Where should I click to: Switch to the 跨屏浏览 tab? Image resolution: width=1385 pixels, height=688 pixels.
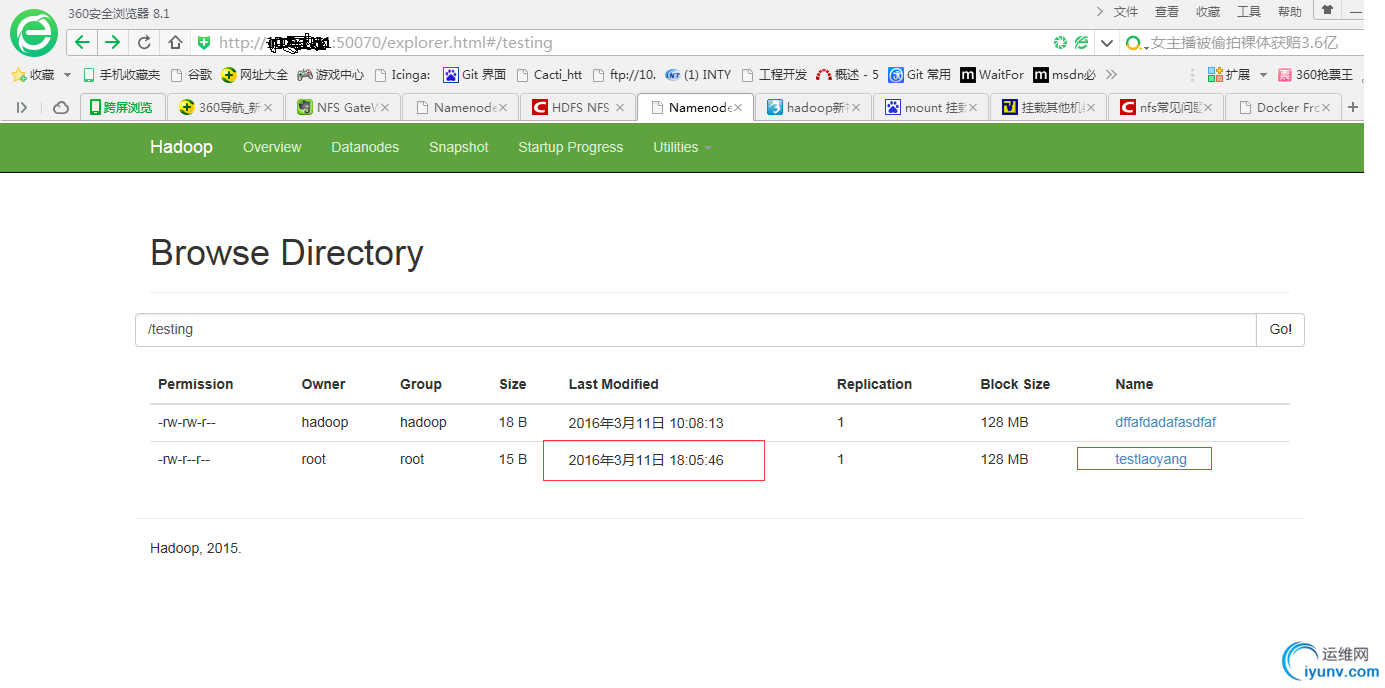pyautogui.click(x=122, y=107)
